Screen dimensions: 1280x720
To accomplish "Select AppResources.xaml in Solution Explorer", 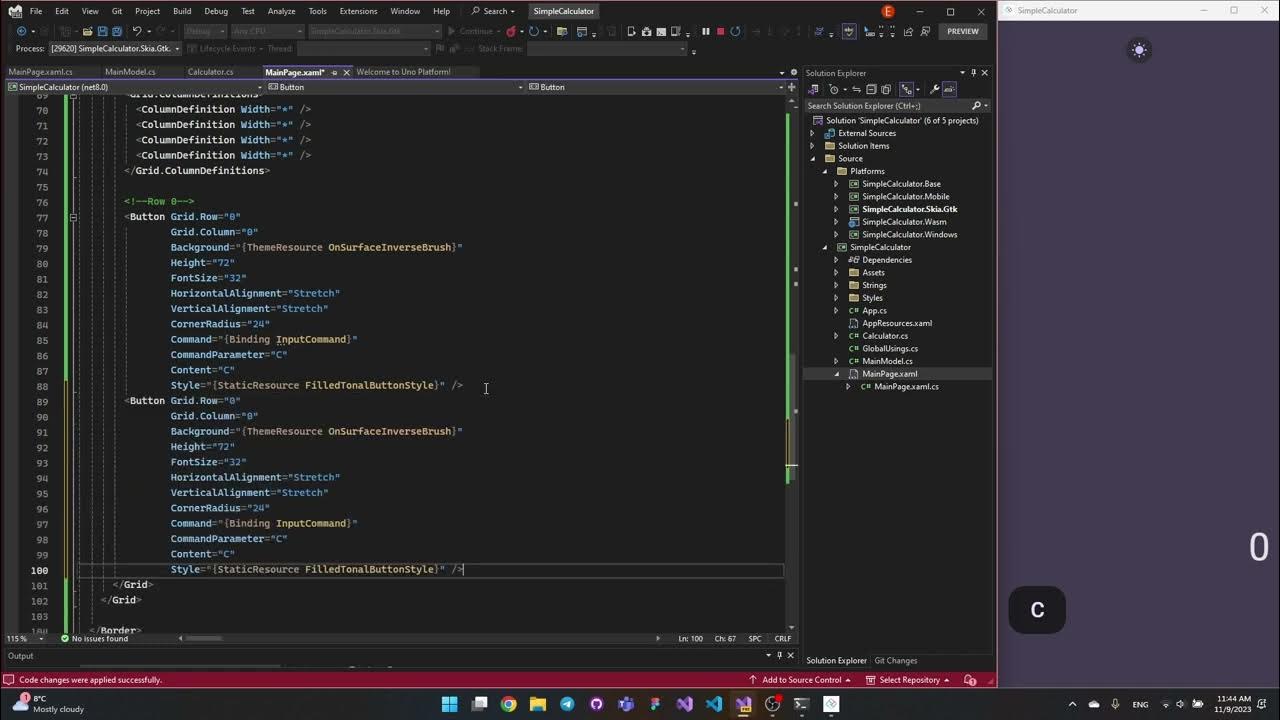I will tap(896, 323).
